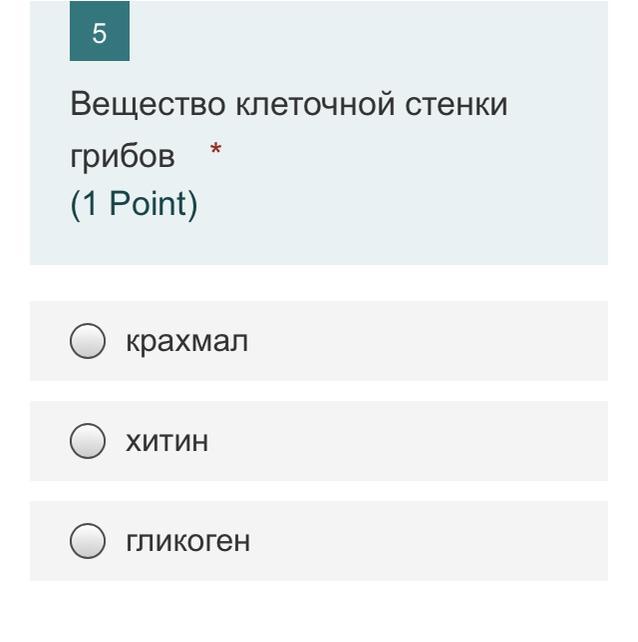Screen dimensions: 638x642
Task: Click the хитин answer label text
Action: pos(167,441)
